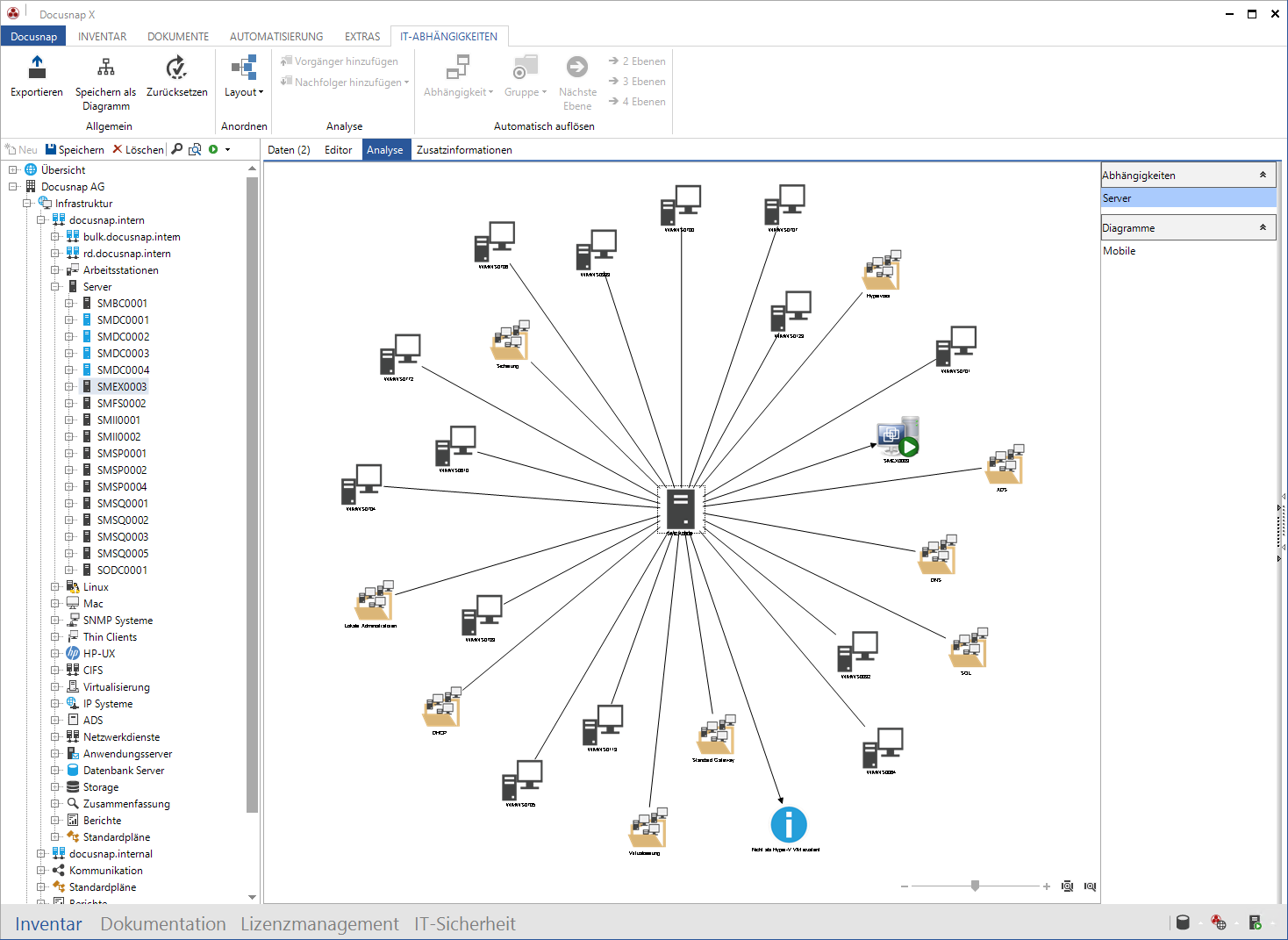
Task: Open the Lizenzmanagement module link
Action: pyautogui.click(x=319, y=923)
